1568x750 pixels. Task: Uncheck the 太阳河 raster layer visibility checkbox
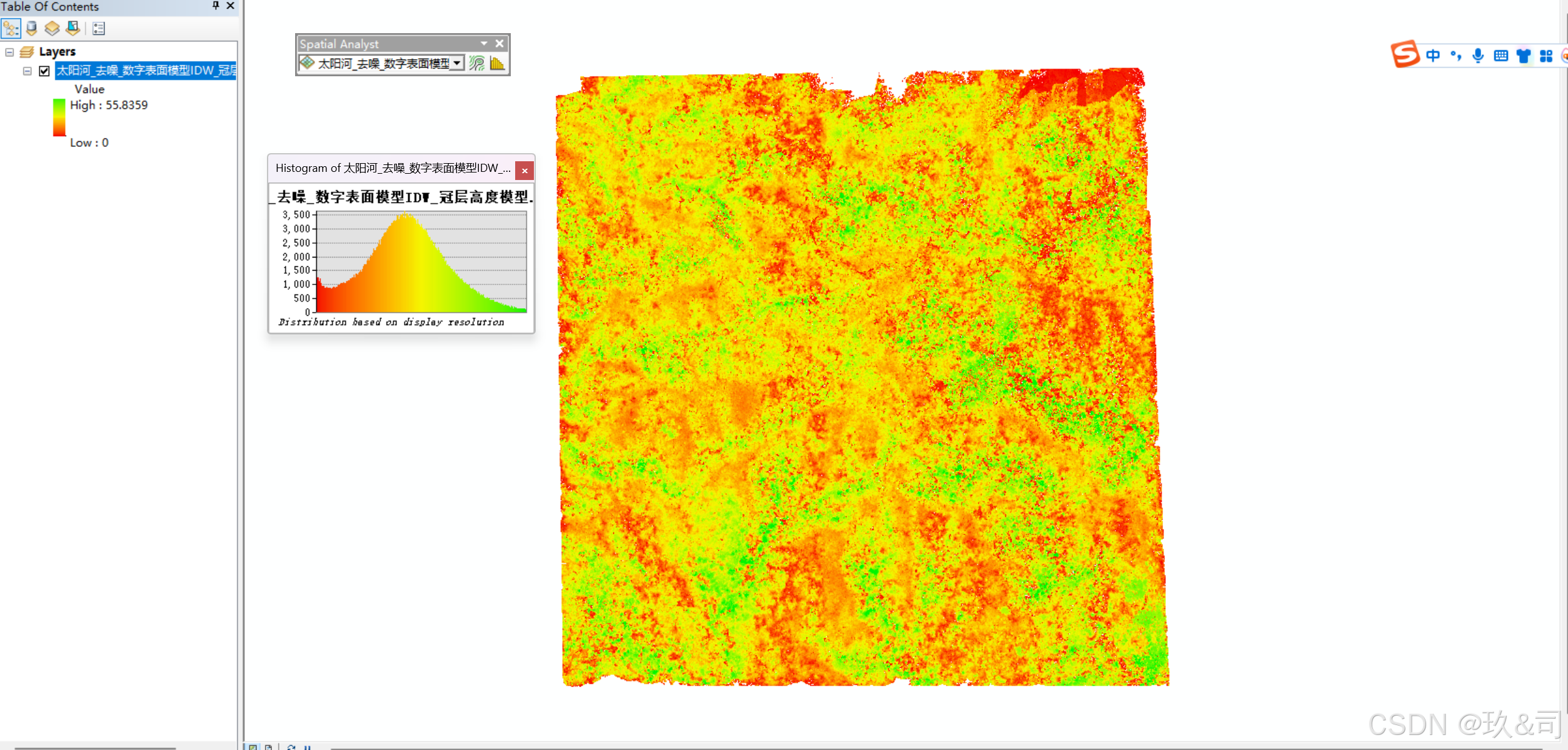pos(44,71)
